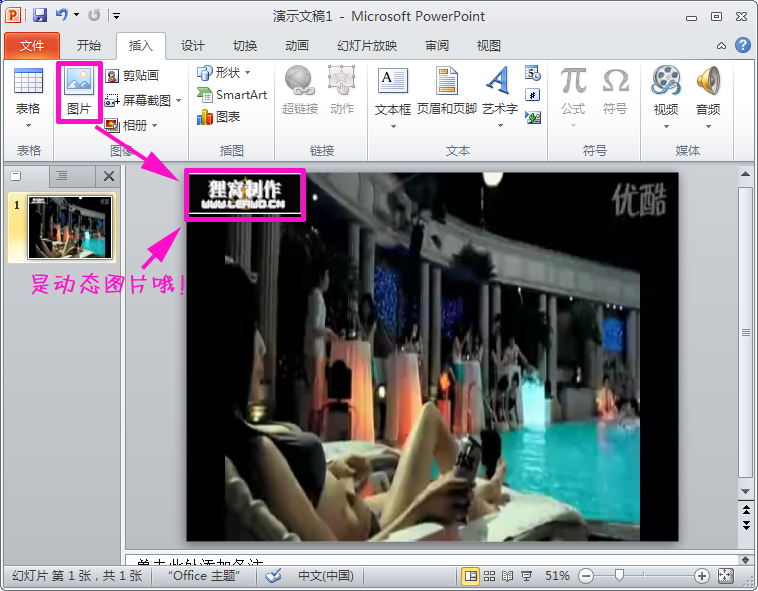Expand 表格 table dropdown arrow
The height and width of the screenshot is (591, 758).
28,126
